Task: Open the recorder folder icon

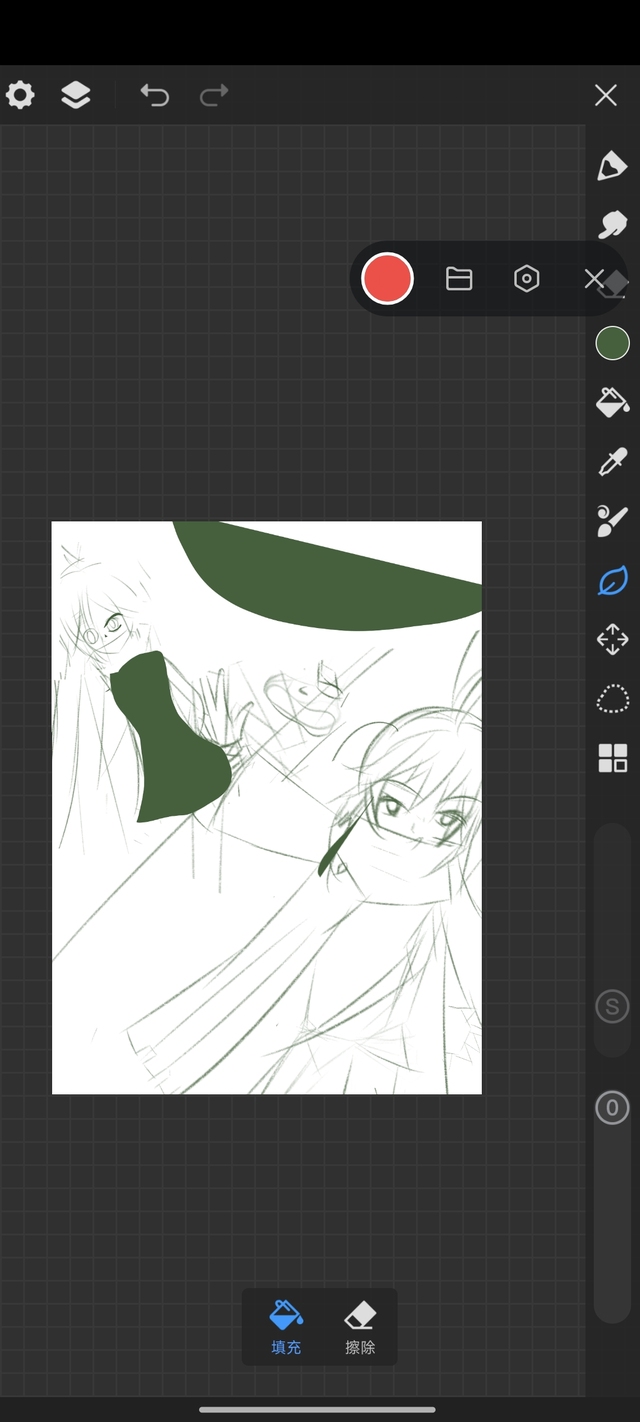Action: 459,279
